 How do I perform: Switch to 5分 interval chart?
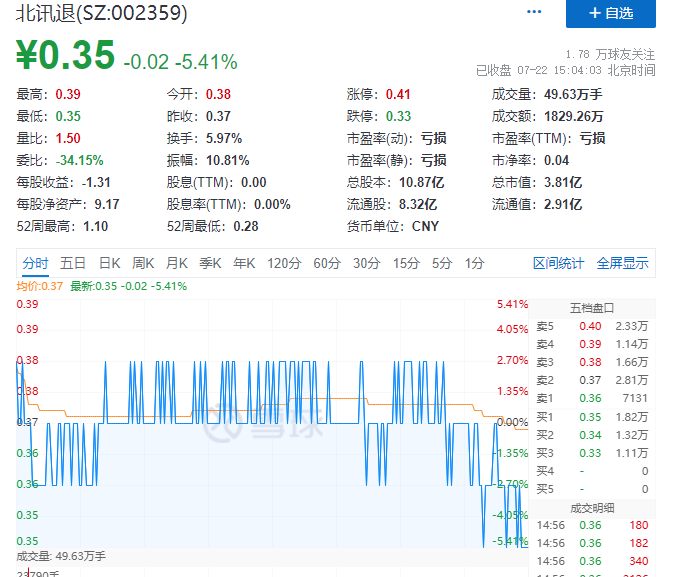(441, 263)
